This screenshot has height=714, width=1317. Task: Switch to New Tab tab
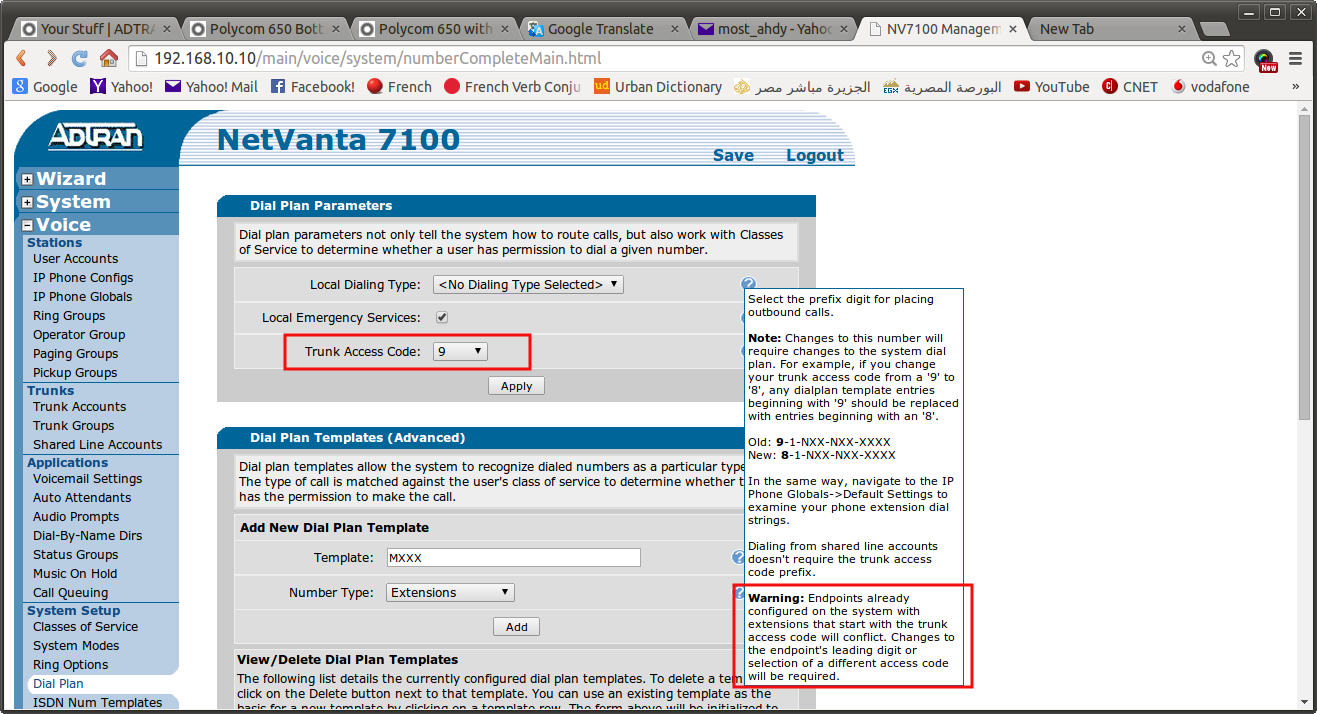click(x=1110, y=28)
